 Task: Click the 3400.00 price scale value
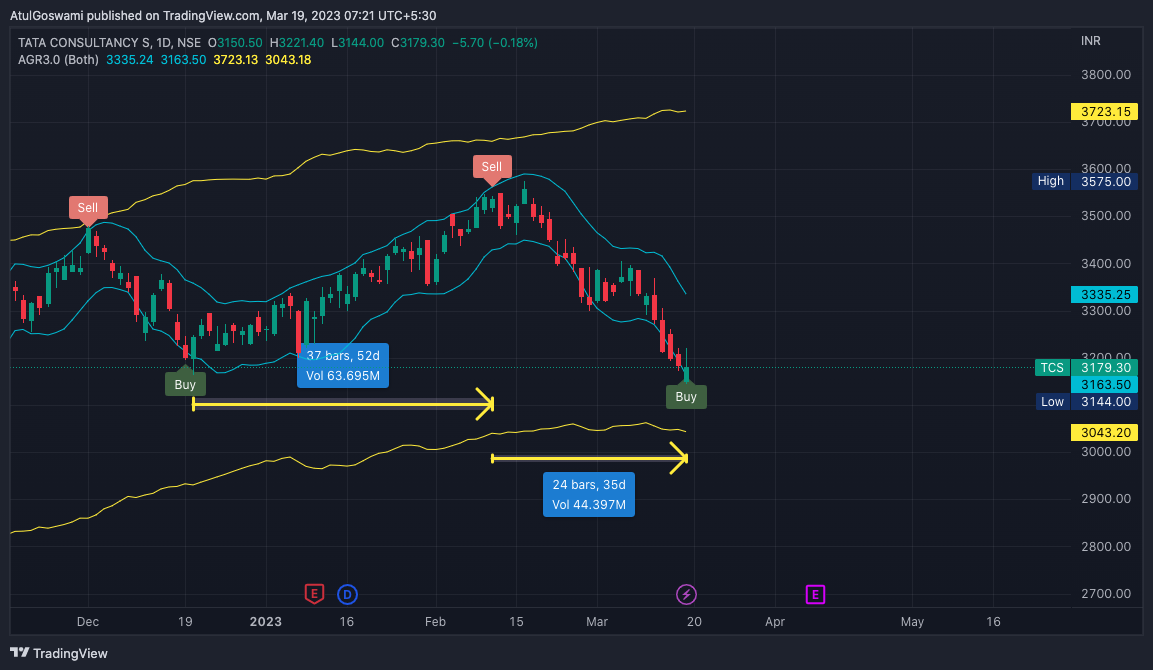coord(1106,263)
